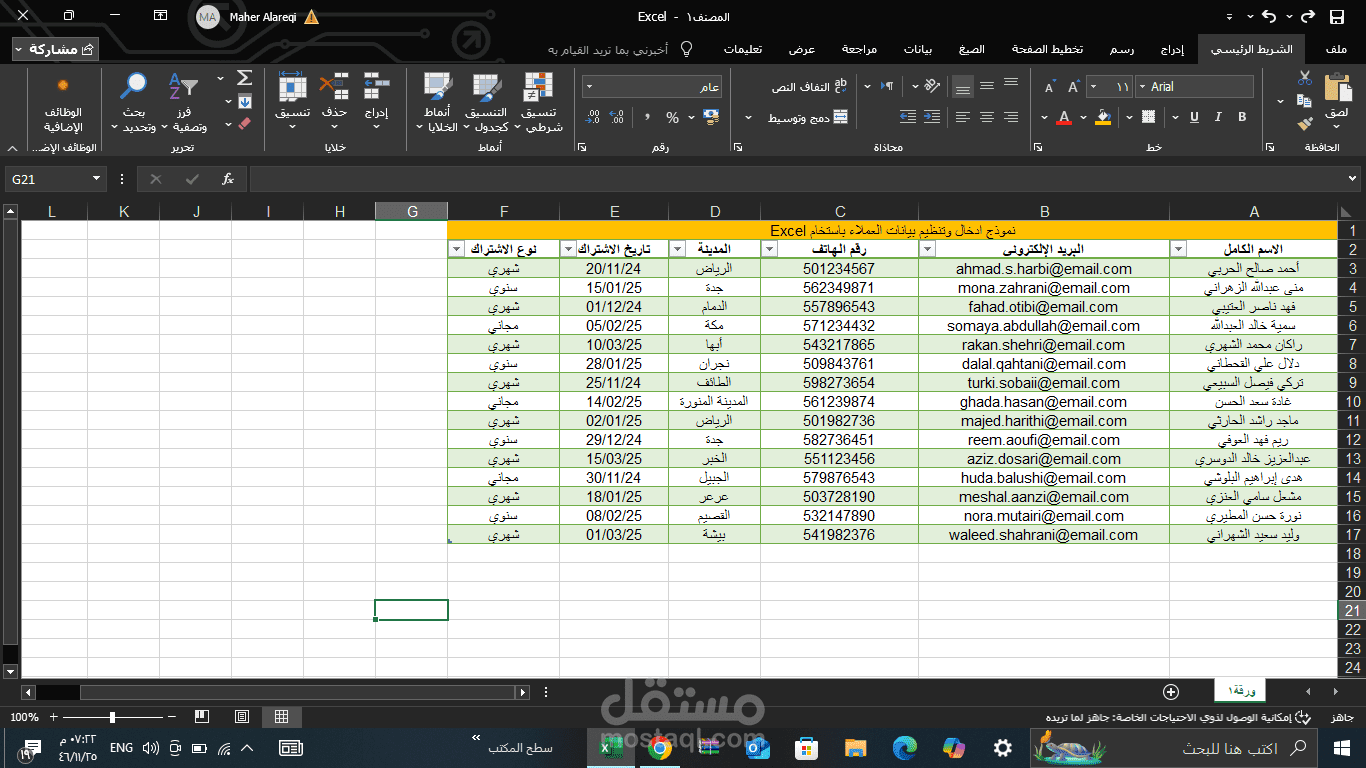Open the font size dropdown
Screen dimensions: 1366x768
[x=1091, y=87]
